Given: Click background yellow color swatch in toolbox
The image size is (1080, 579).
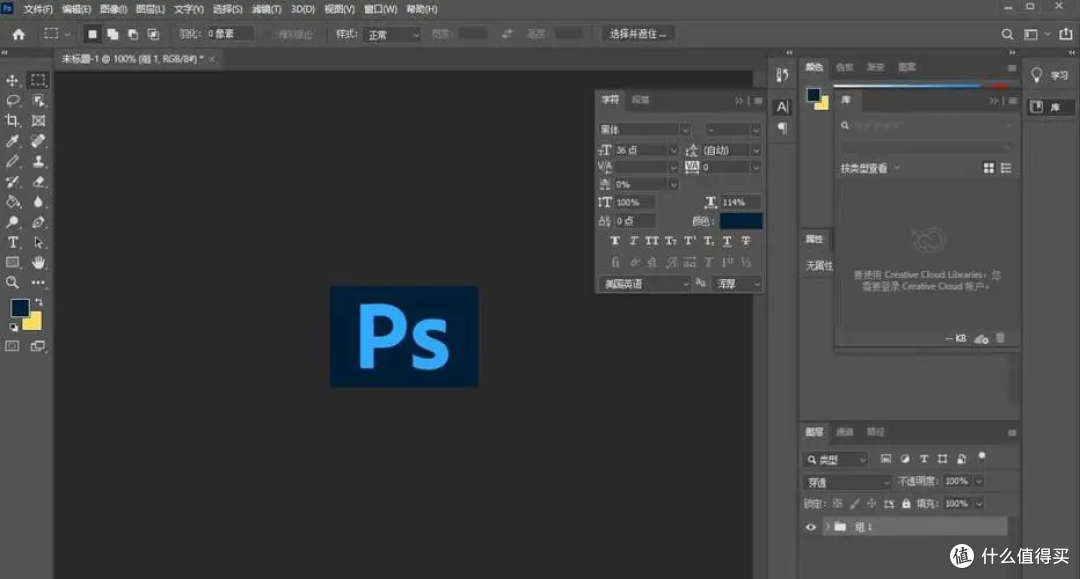Looking at the screenshot, I should coord(34,324).
